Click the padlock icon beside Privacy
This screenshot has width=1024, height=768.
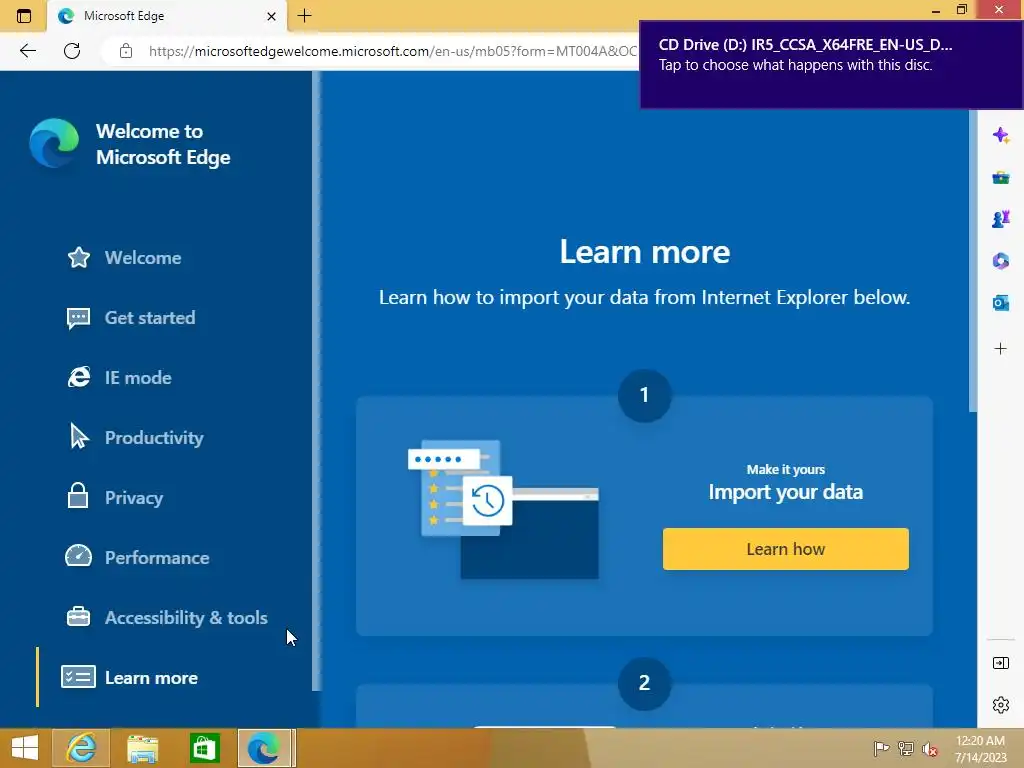point(78,496)
